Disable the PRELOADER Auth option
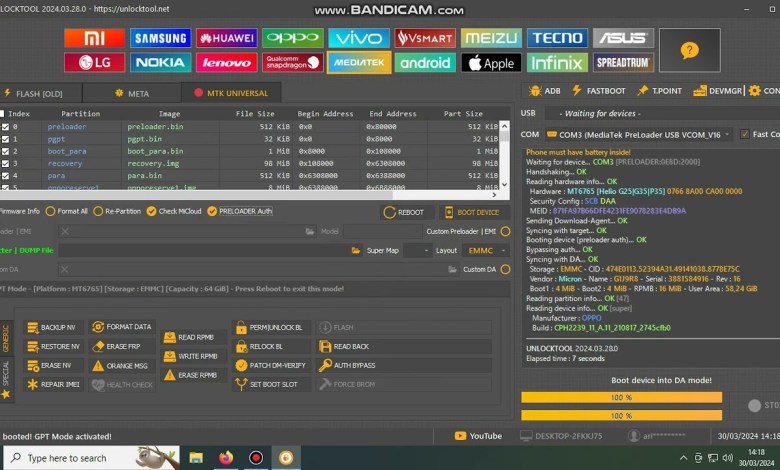The image size is (780, 470). [211, 211]
